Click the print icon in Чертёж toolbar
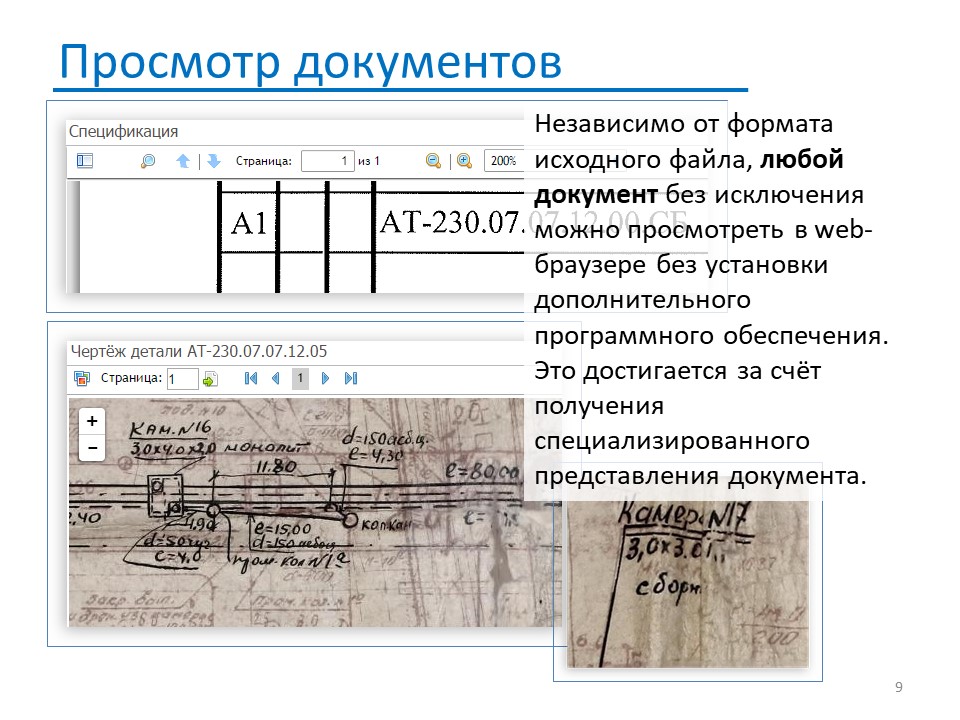Viewport: 960px width, 720px height. coord(81,378)
